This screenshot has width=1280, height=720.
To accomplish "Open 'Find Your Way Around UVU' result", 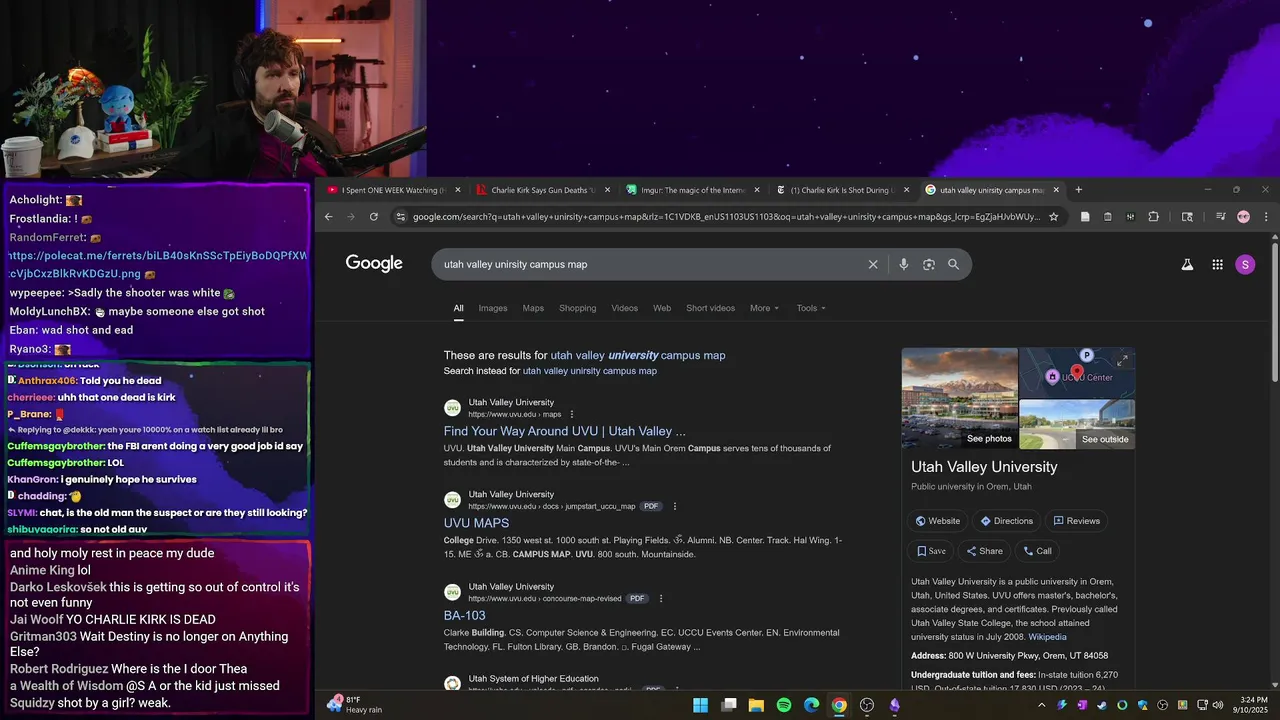I will click(565, 431).
